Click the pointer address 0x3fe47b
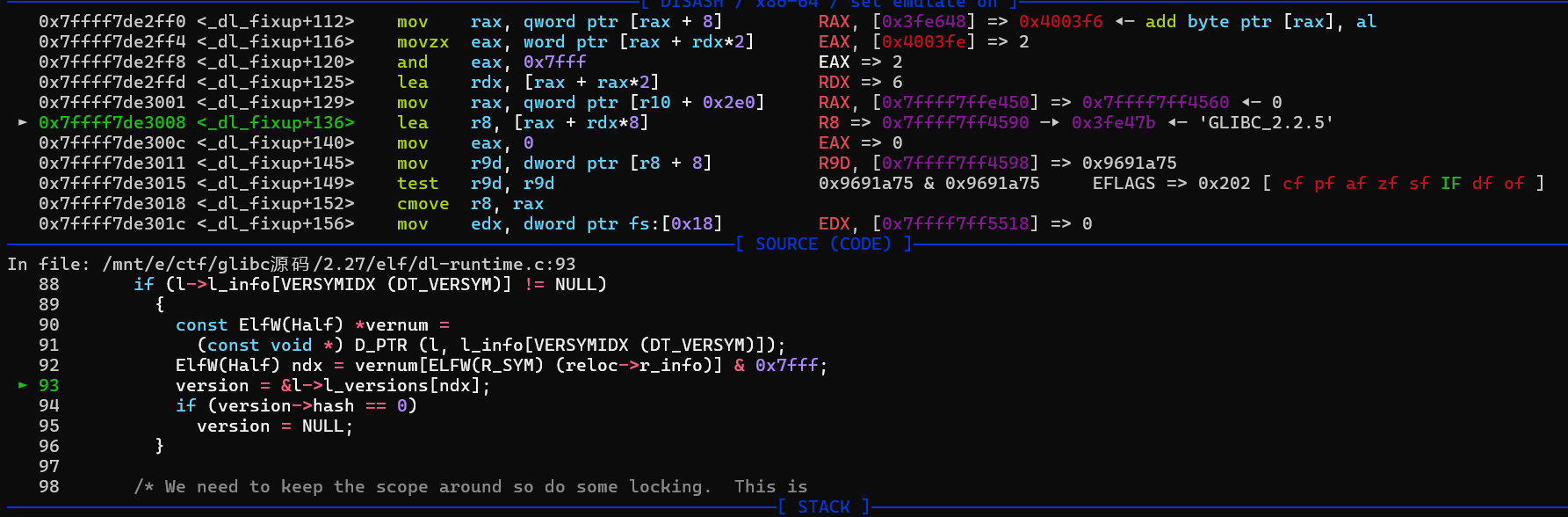Viewport: 1568px width, 517px height. pos(1113,122)
